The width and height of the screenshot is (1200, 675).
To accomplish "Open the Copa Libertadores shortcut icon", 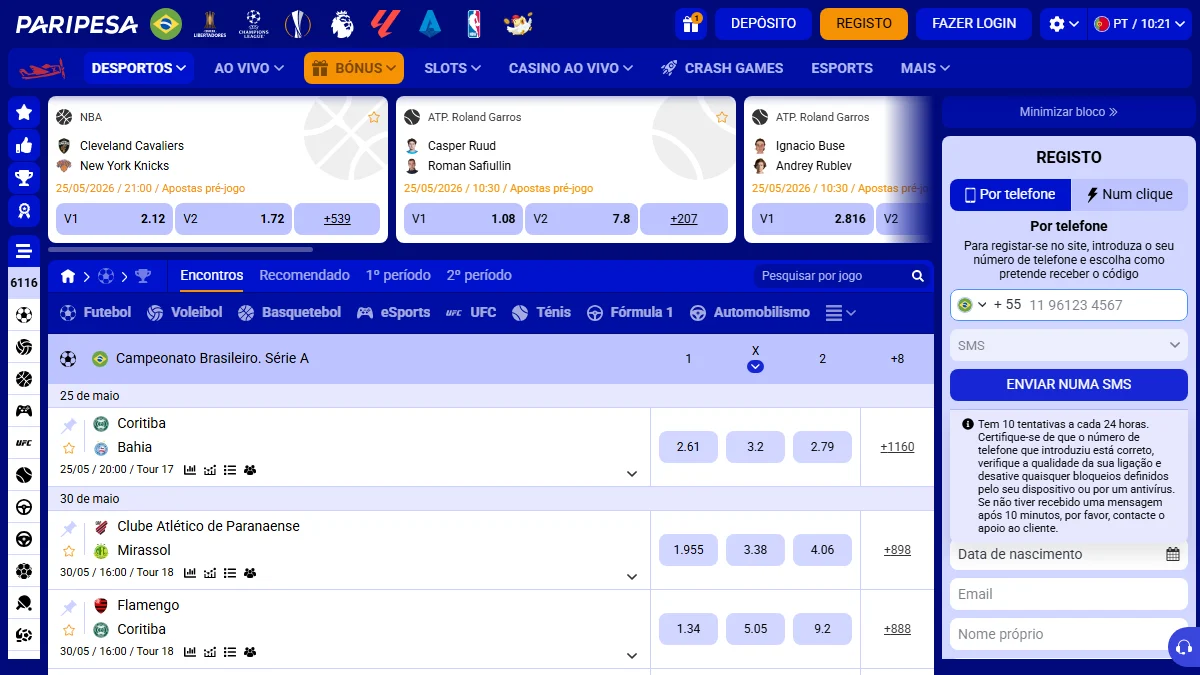I will [x=210, y=23].
